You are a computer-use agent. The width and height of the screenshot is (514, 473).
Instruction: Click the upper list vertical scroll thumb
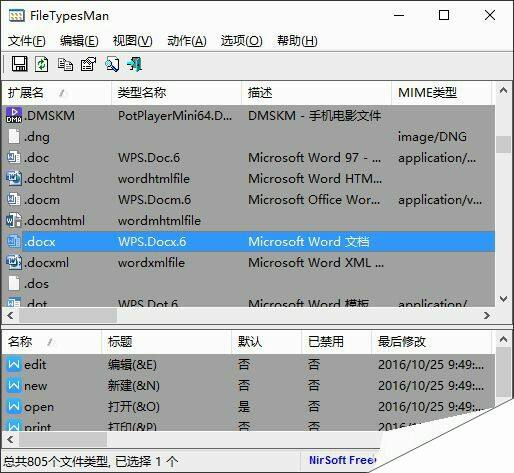coord(503,144)
